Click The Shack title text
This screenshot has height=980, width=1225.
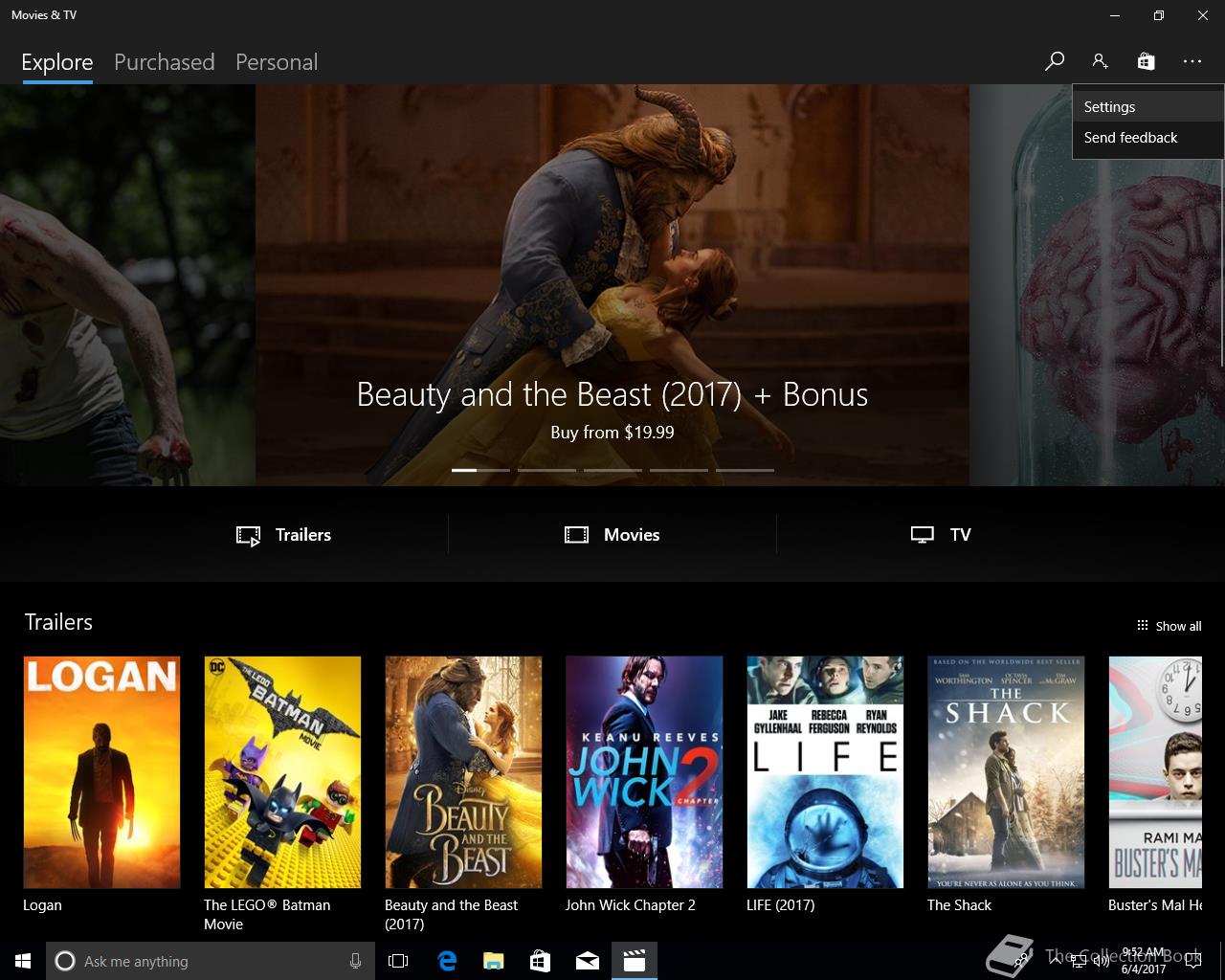[x=959, y=905]
